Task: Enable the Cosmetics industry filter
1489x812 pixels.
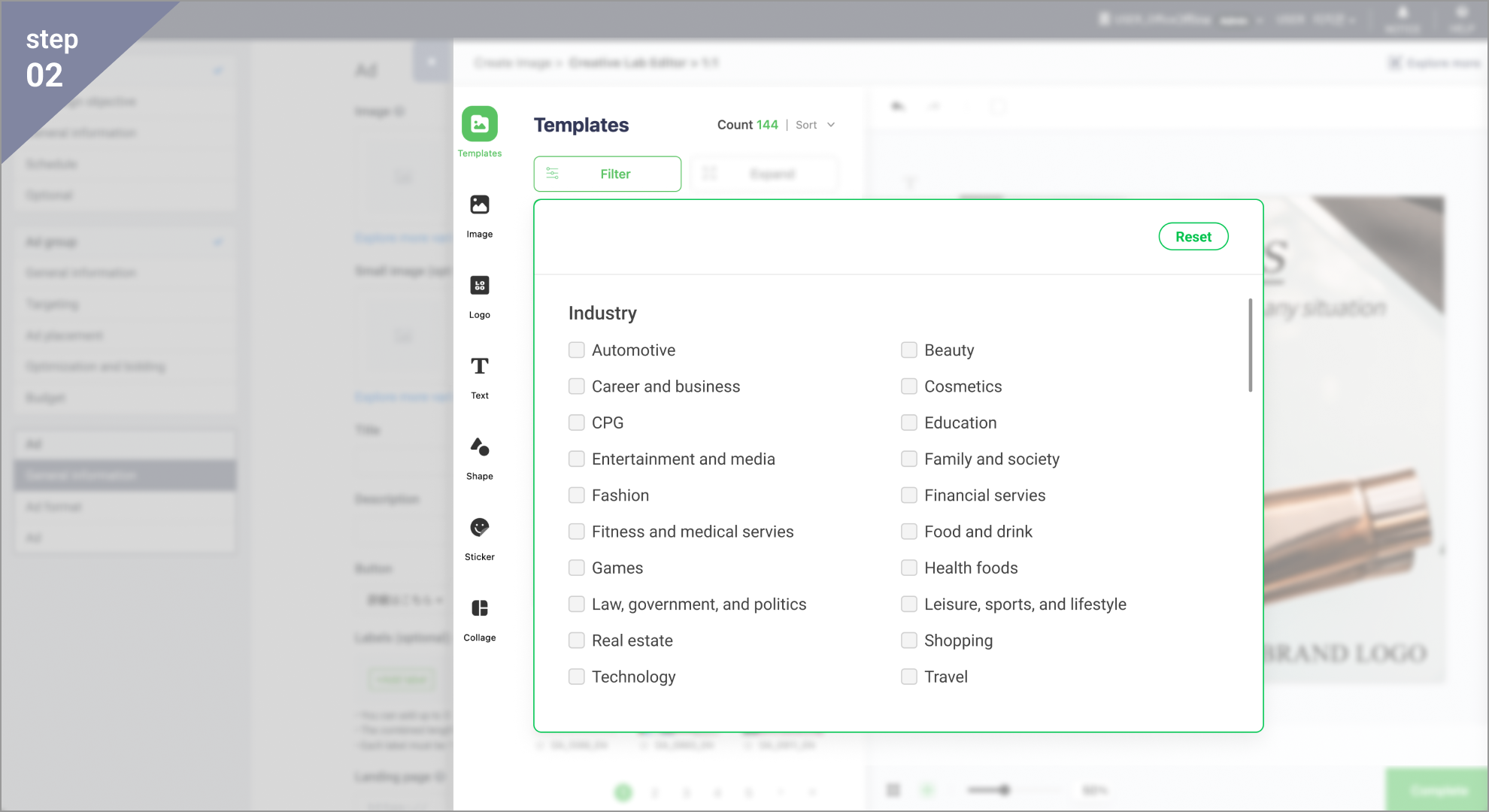Action: point(909,386)
